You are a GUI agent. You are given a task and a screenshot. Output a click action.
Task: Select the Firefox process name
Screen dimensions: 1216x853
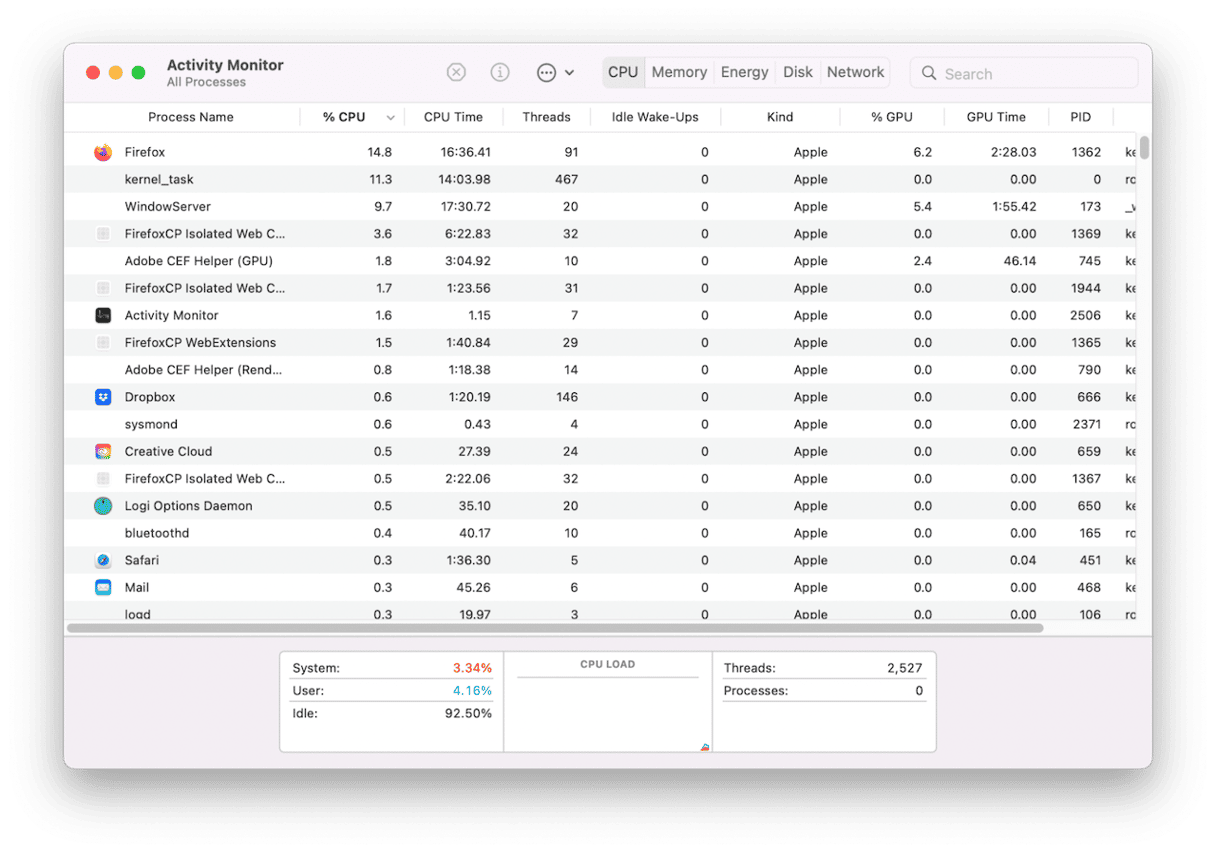click(x=145, y=152)
